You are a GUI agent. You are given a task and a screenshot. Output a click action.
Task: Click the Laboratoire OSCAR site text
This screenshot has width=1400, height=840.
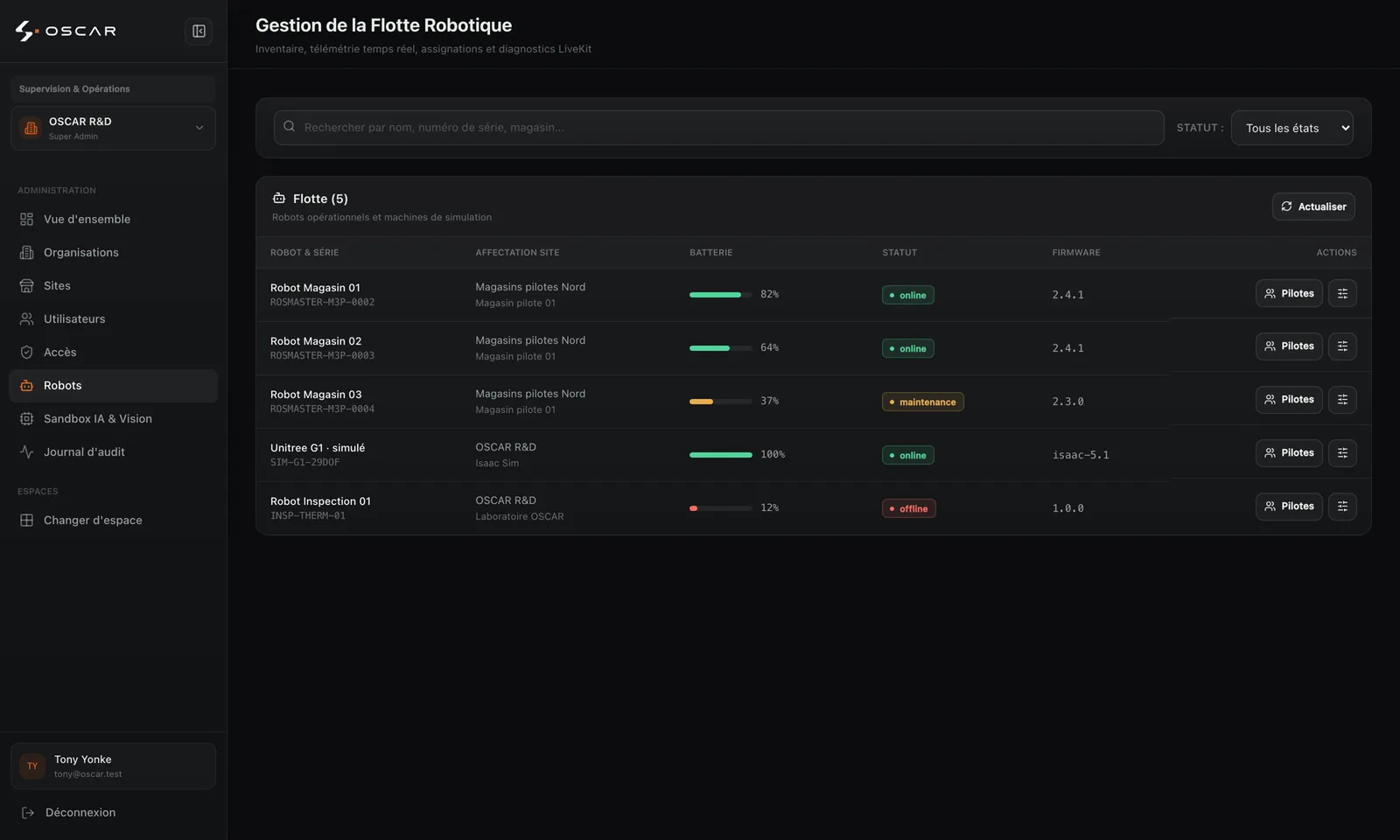click(x=520, y=517)
